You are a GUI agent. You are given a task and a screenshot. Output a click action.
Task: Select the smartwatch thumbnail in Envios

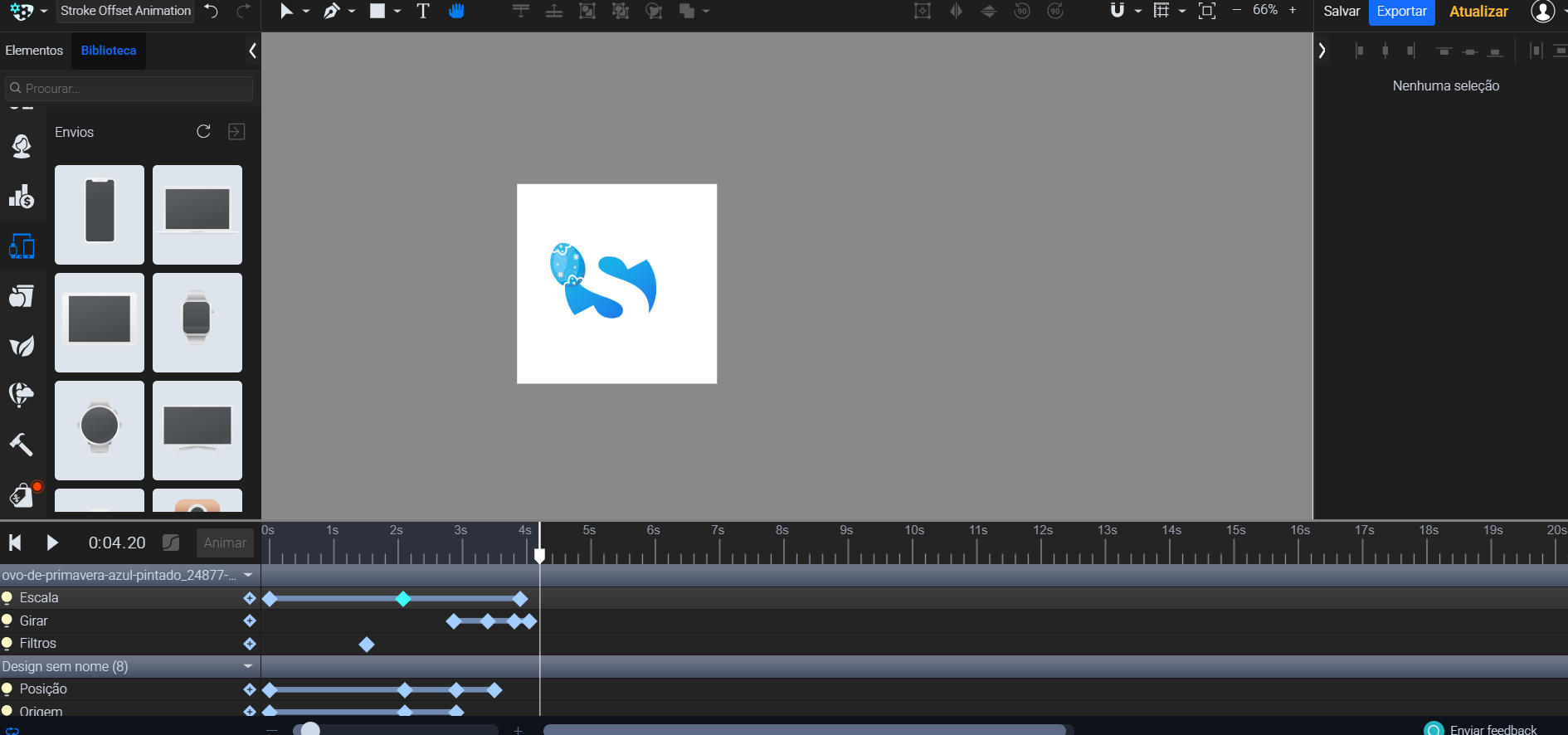[197, 323]
